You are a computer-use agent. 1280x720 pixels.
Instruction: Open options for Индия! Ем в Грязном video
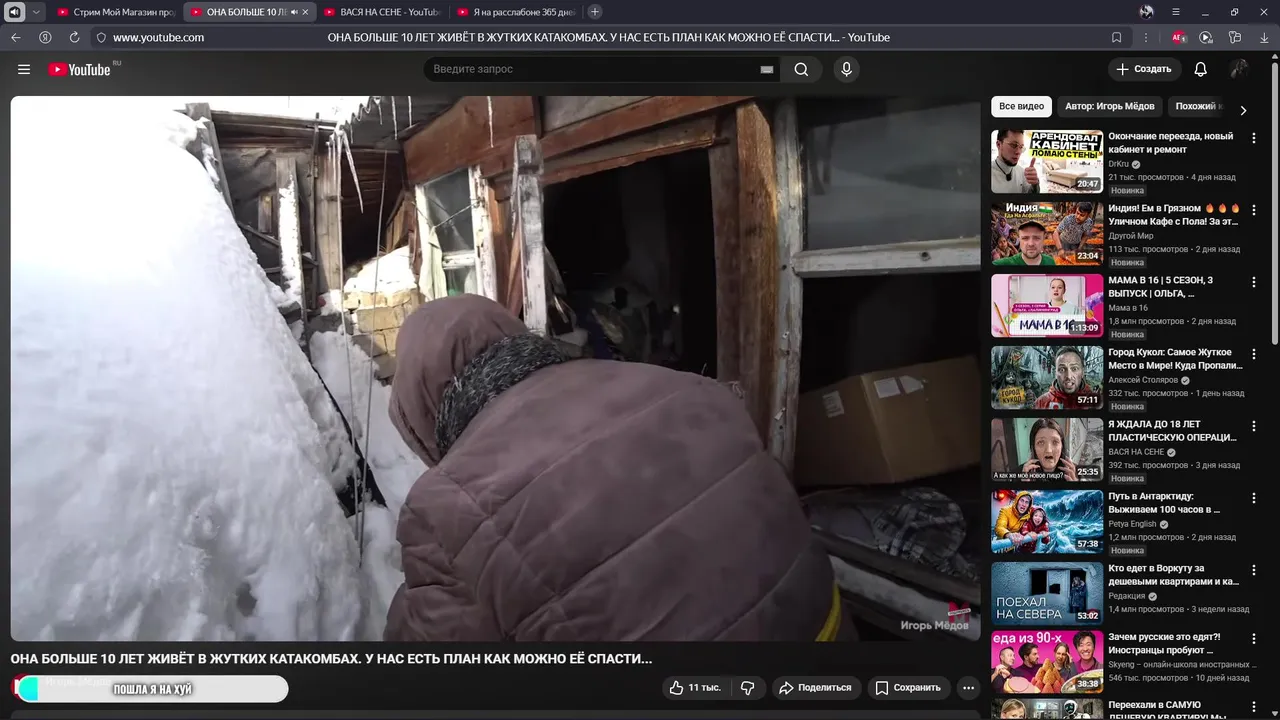(1254, 210)
